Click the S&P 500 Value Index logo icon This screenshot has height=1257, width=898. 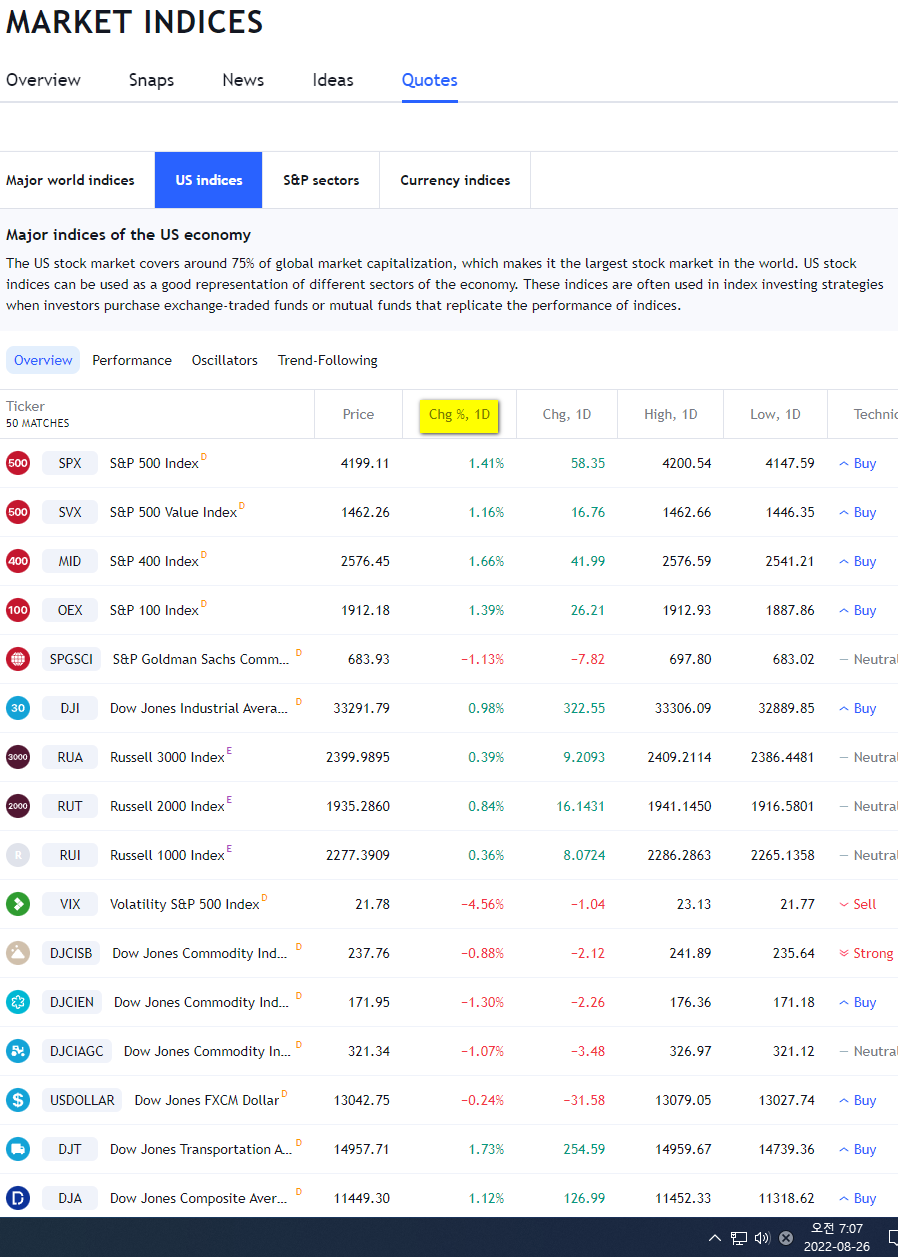(x=18, y=512)
